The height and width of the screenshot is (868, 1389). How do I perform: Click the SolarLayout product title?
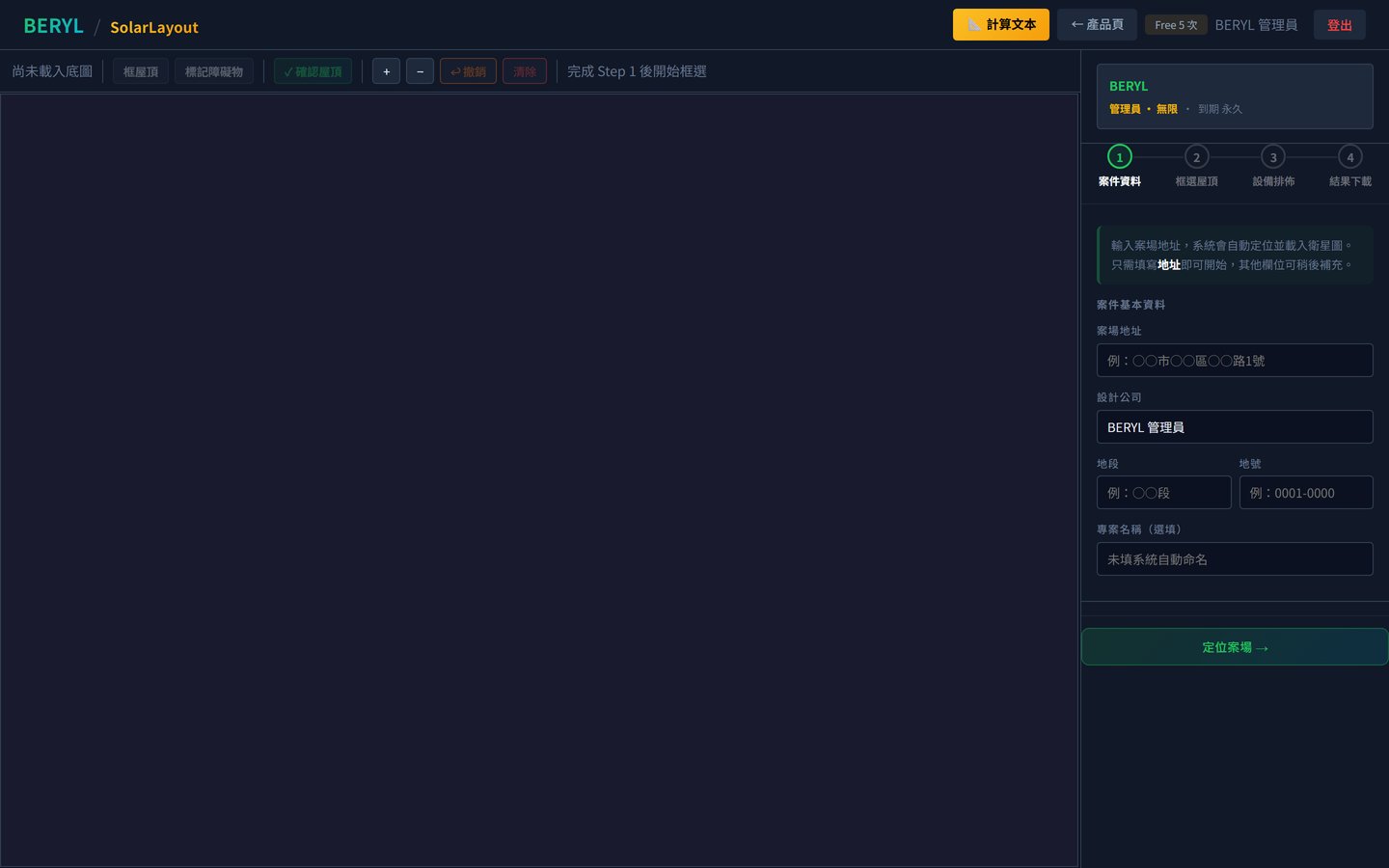click(154, 27)
